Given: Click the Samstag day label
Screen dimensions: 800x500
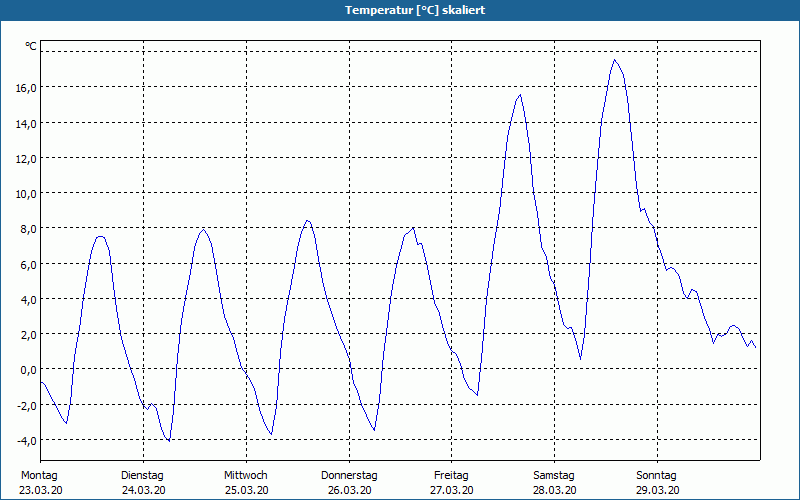Looking at the screenshot, I should [x=554, y=476].
